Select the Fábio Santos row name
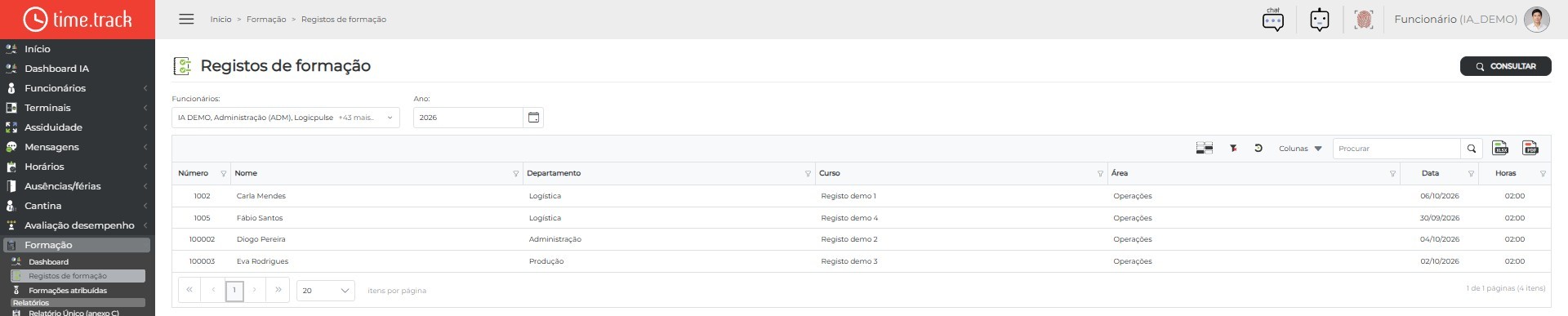The image size is (1568, 316). [x=260, y=218]
